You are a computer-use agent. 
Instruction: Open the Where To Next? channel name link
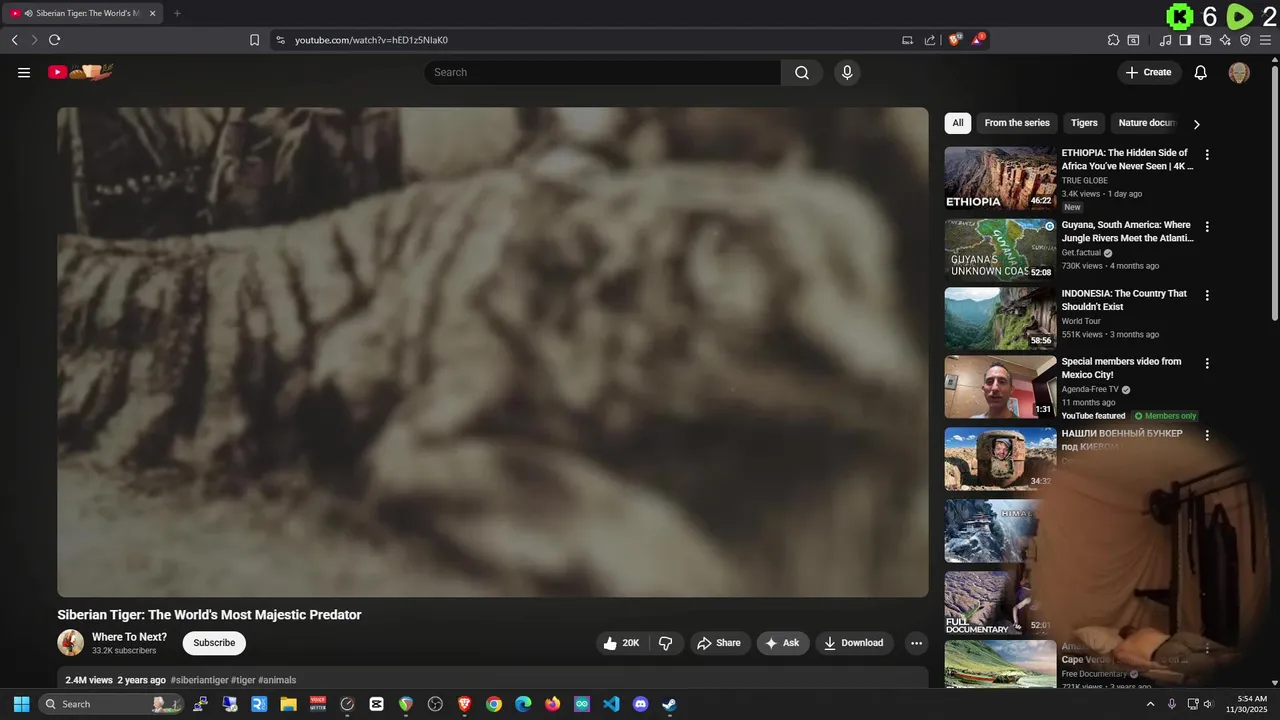pos(129,637)
